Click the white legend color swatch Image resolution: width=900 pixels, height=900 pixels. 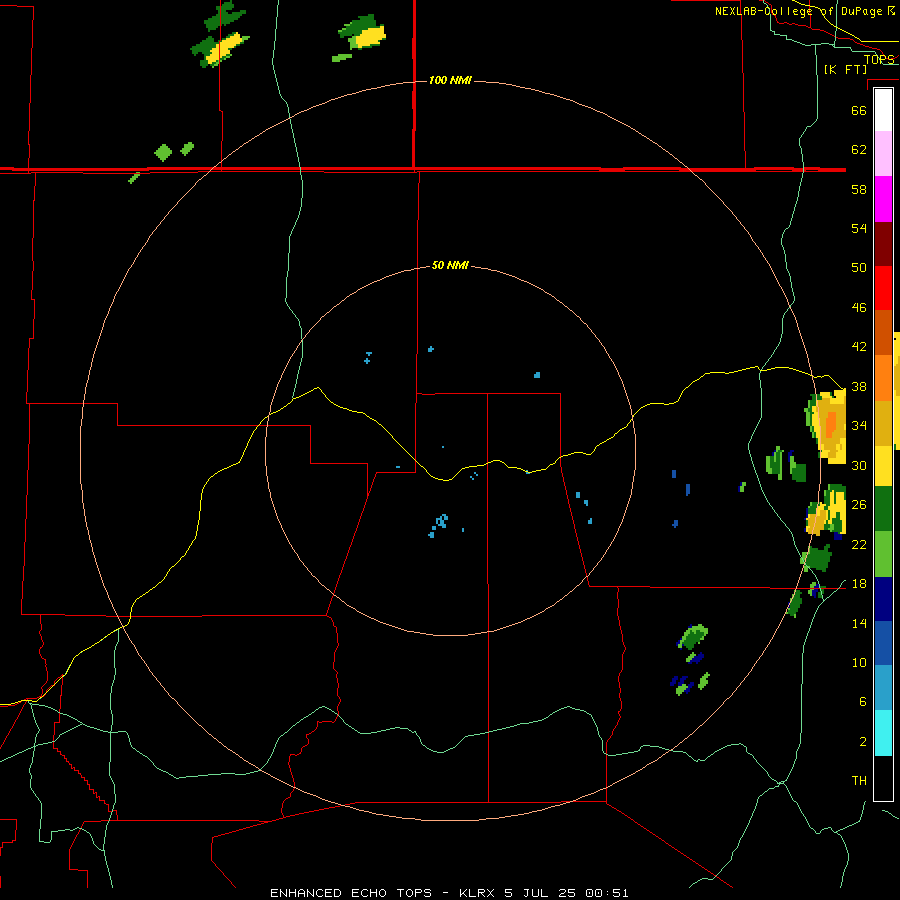pyautogui.click(x=883, y=110)
